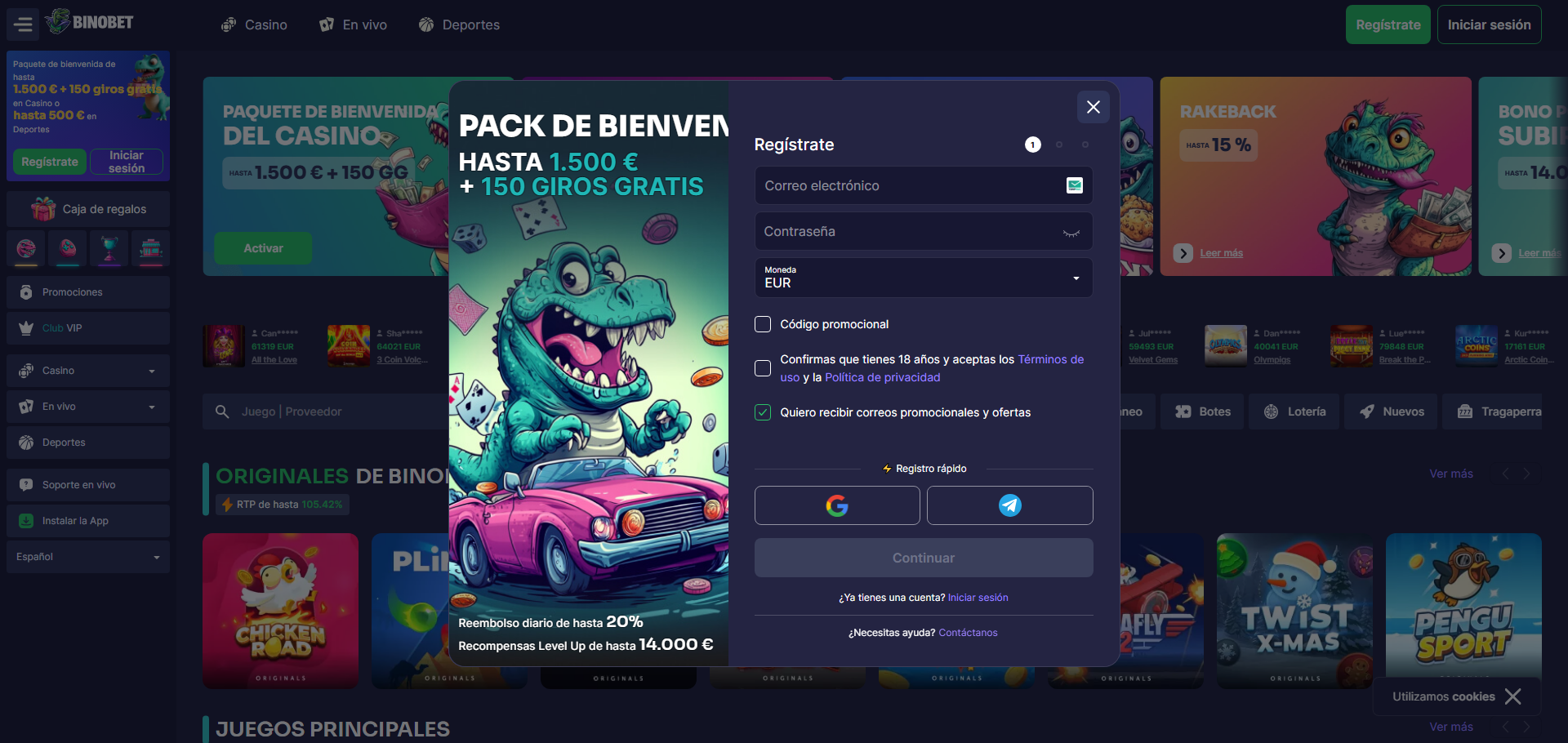Check the 18 years confirmation box
1568x743 pixels.
763,368
